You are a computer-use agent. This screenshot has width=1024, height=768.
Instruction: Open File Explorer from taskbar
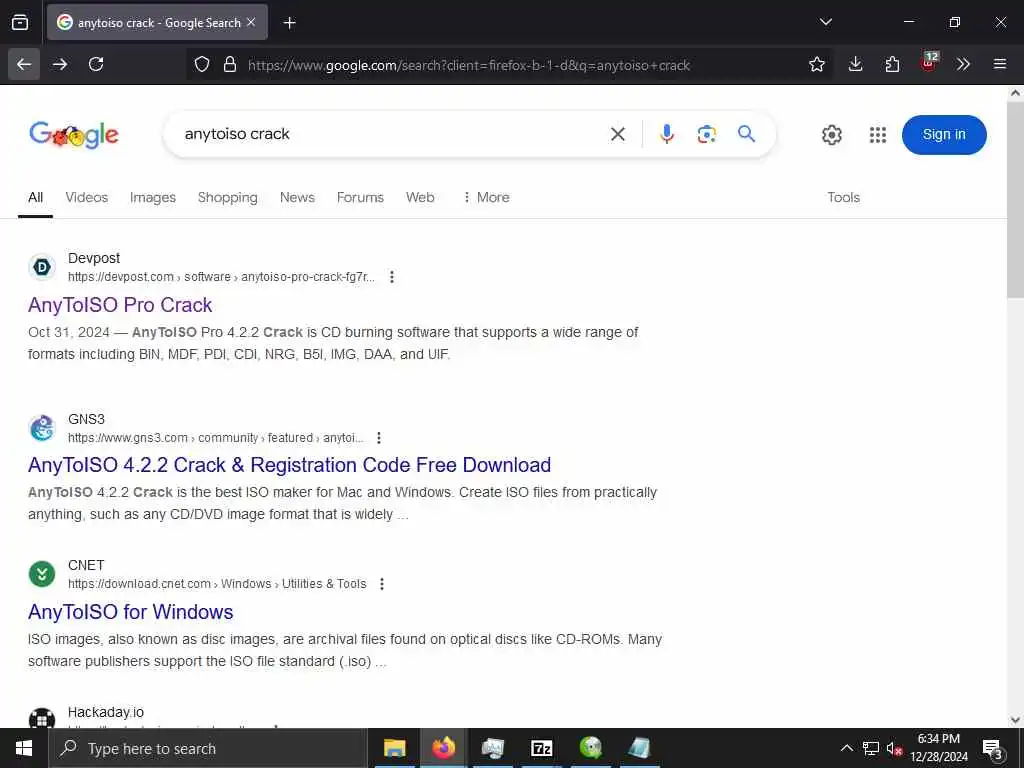[394, 748]
